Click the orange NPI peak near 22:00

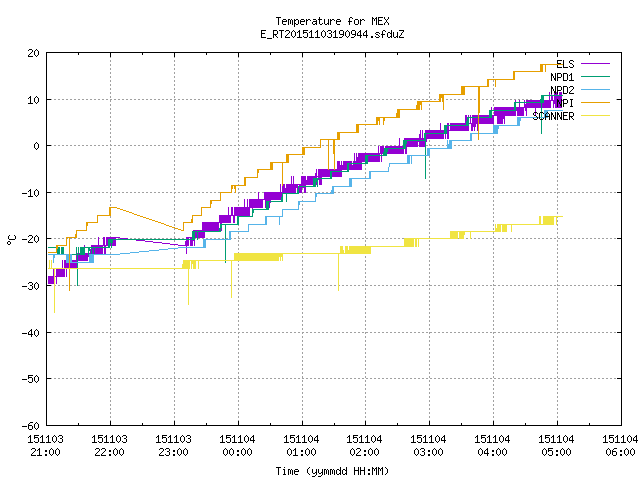point(113,208)
